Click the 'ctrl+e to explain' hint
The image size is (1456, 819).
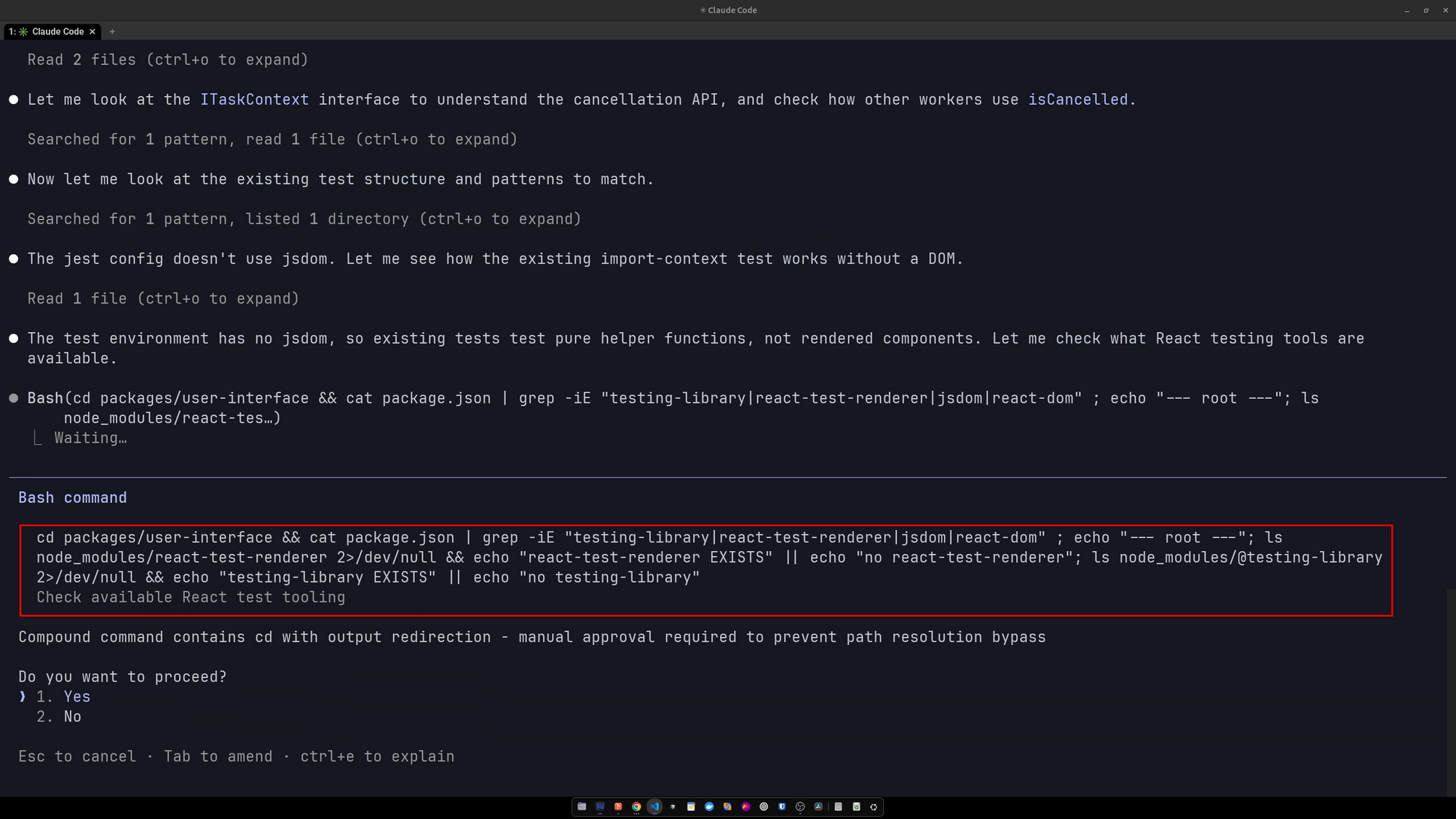pyautogui.click(x=377, y=756)
